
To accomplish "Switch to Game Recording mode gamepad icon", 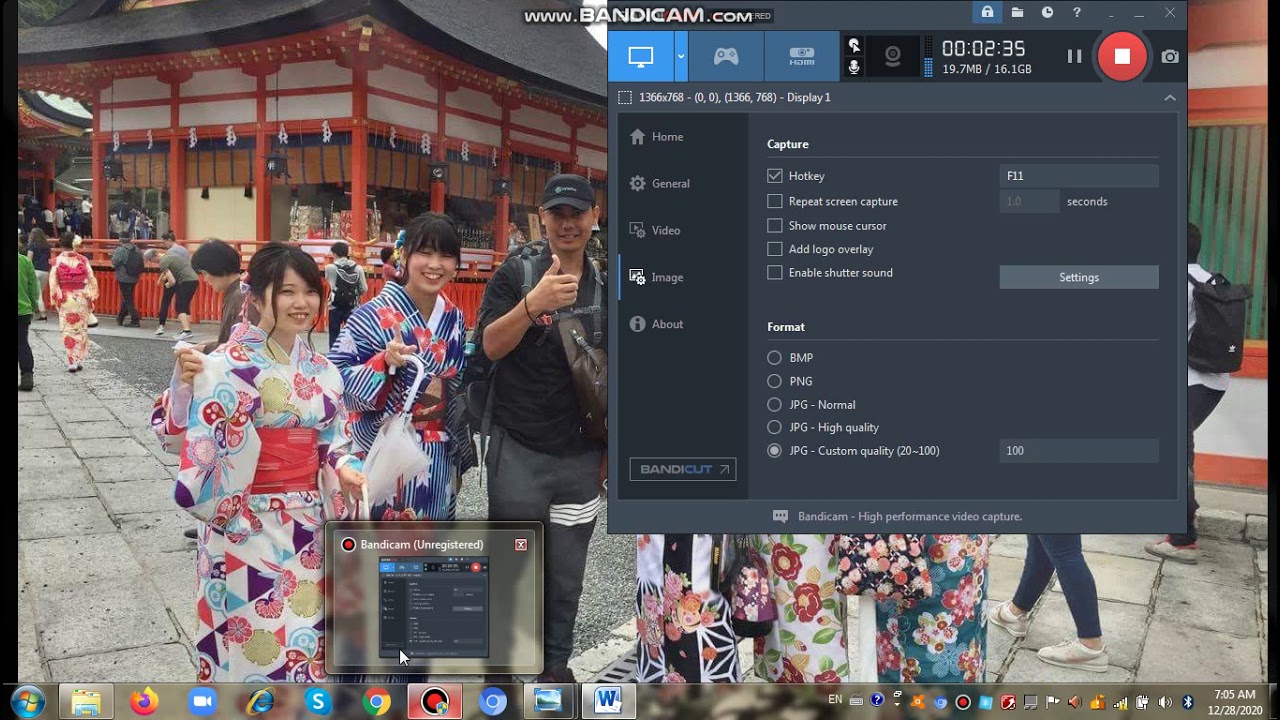I will pos(726,57).
